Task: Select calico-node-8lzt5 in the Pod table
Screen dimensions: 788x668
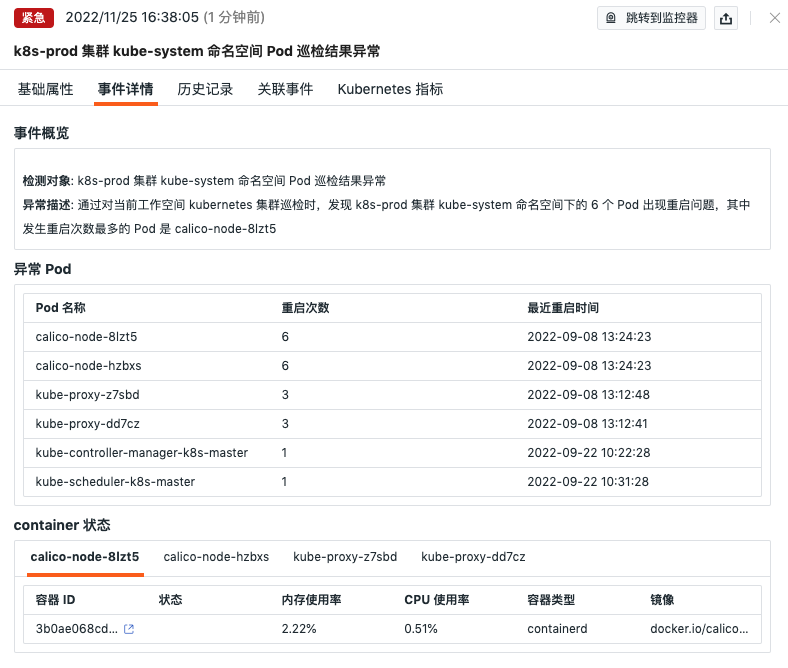Action: [86, 337]
